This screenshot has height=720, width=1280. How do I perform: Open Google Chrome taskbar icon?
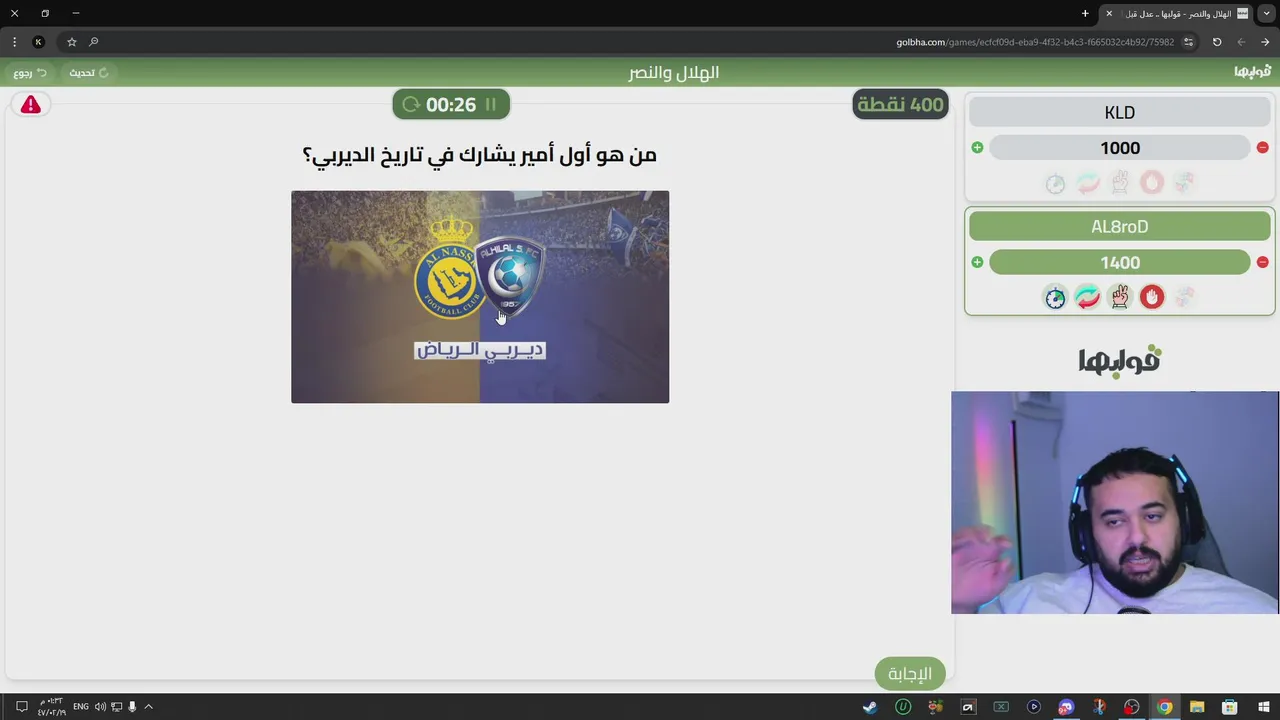pos(1164,707)
